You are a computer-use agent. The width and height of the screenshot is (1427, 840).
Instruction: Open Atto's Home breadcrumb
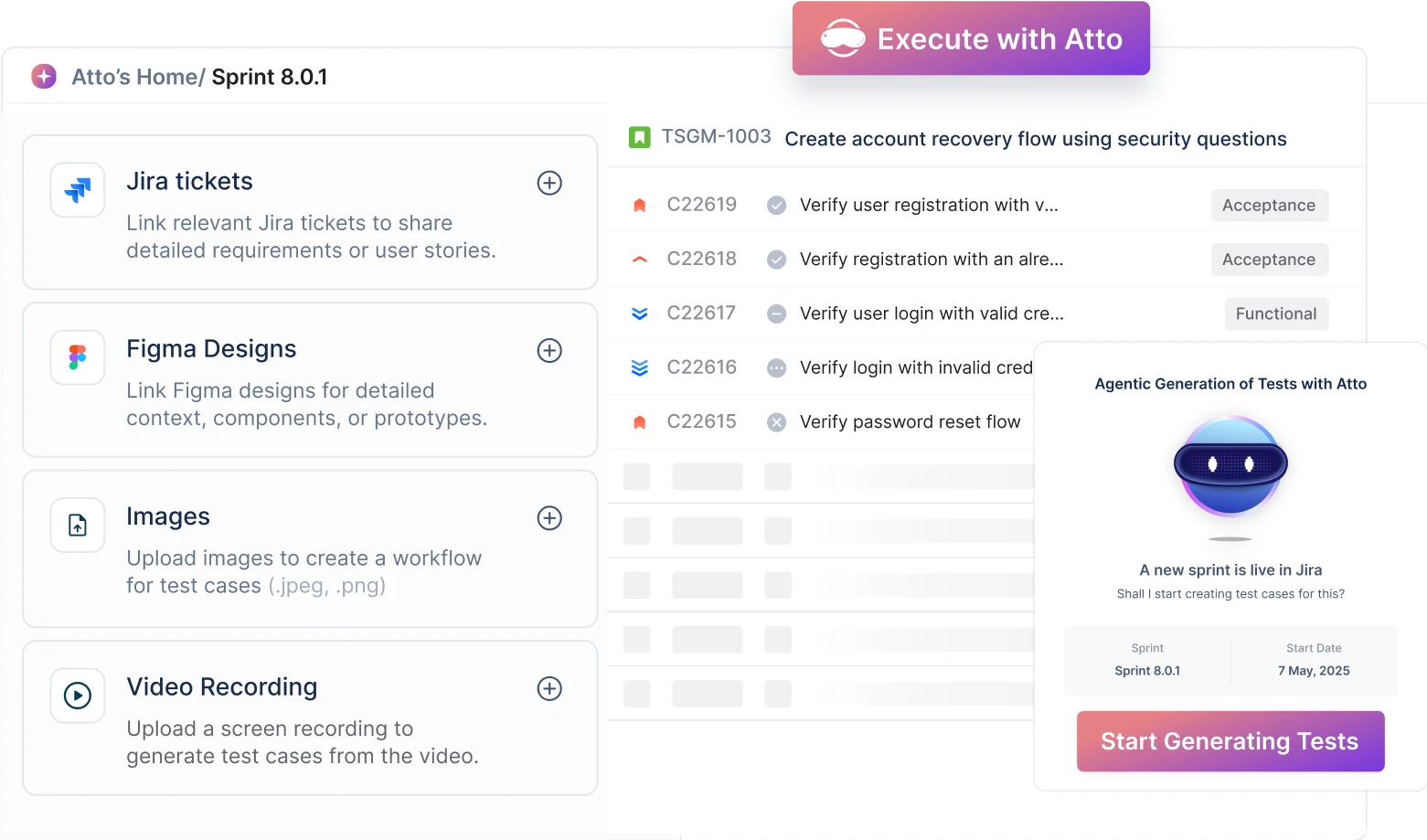[137, 77]
